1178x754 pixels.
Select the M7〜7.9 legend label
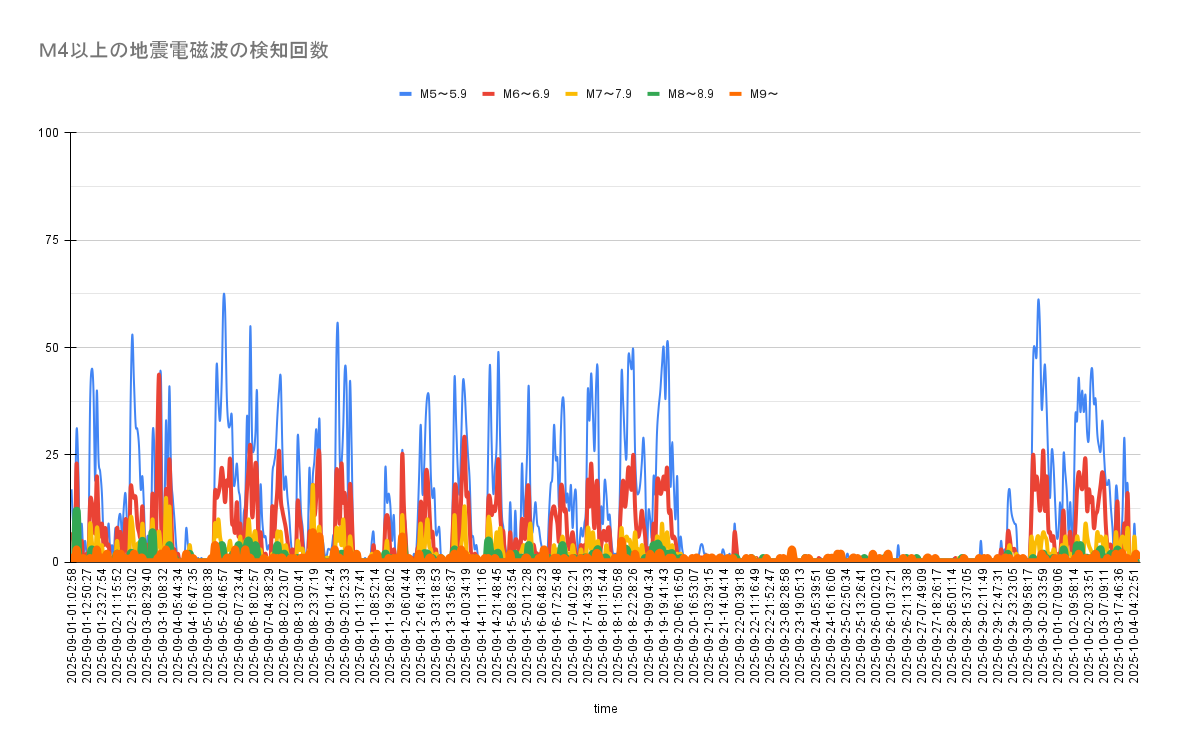608,94
